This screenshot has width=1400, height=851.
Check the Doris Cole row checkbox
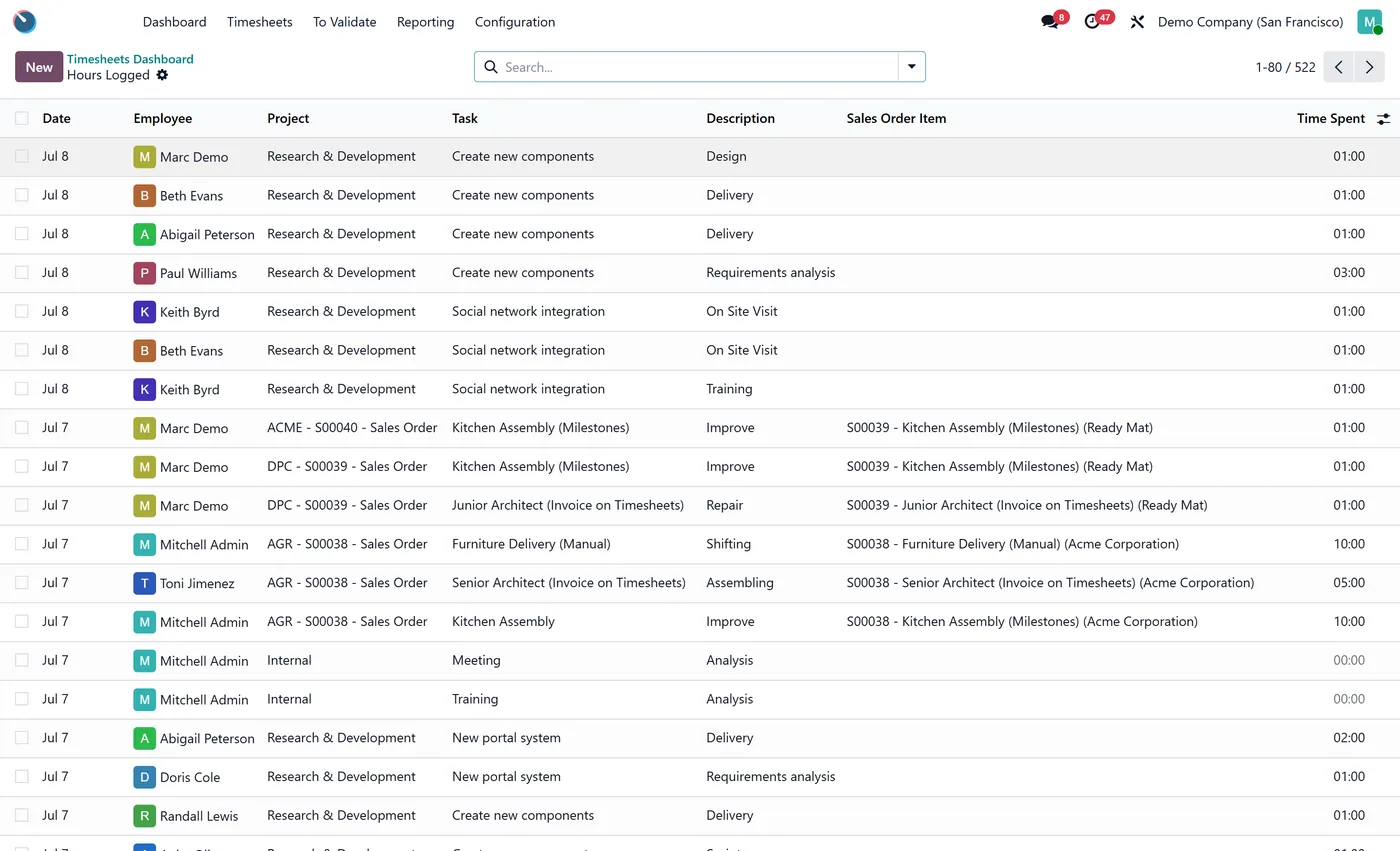click(22, 776)
